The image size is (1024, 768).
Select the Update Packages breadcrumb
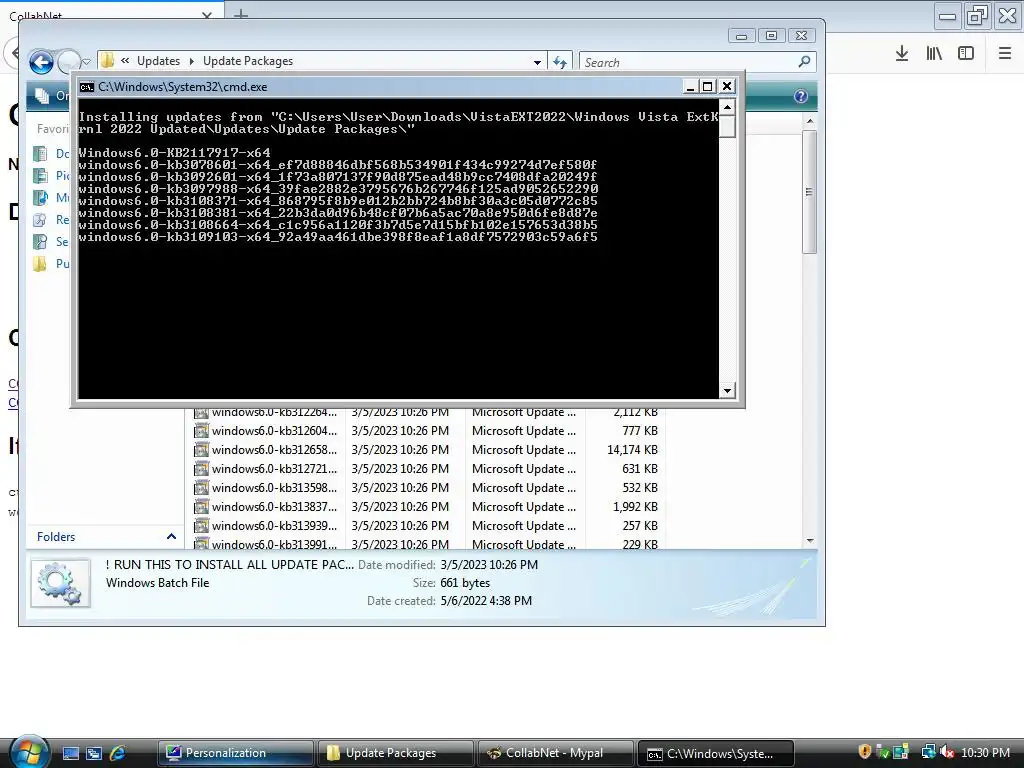(248, 61)
